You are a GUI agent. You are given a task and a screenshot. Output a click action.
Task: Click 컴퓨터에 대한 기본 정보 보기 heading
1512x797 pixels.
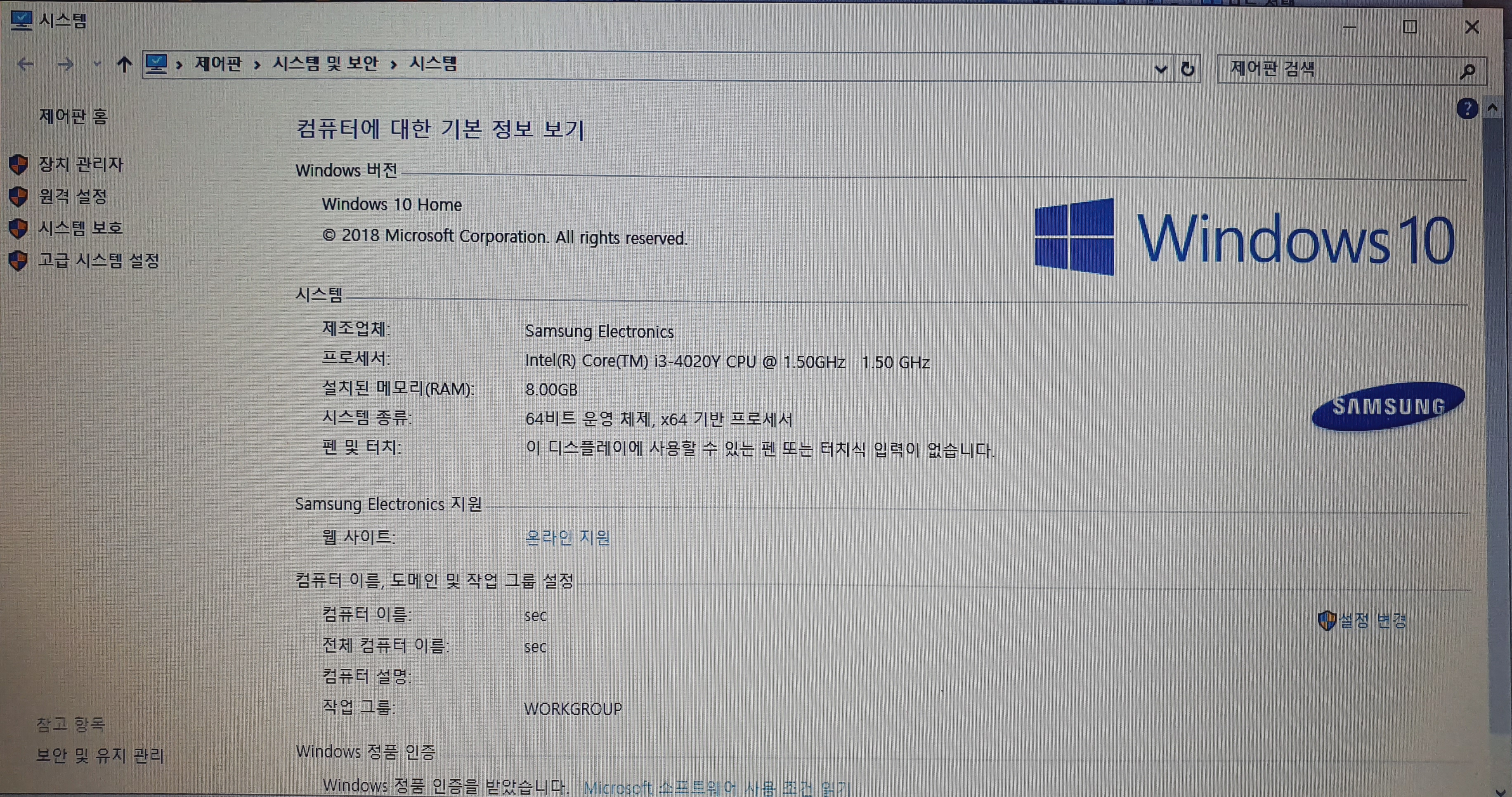440,129
